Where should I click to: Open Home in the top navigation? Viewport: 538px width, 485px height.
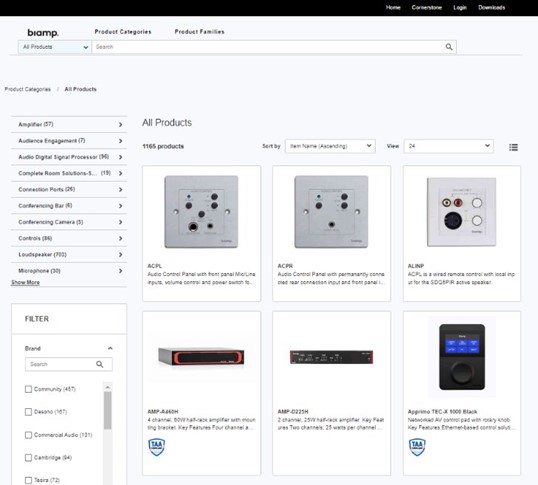[393, 8]
